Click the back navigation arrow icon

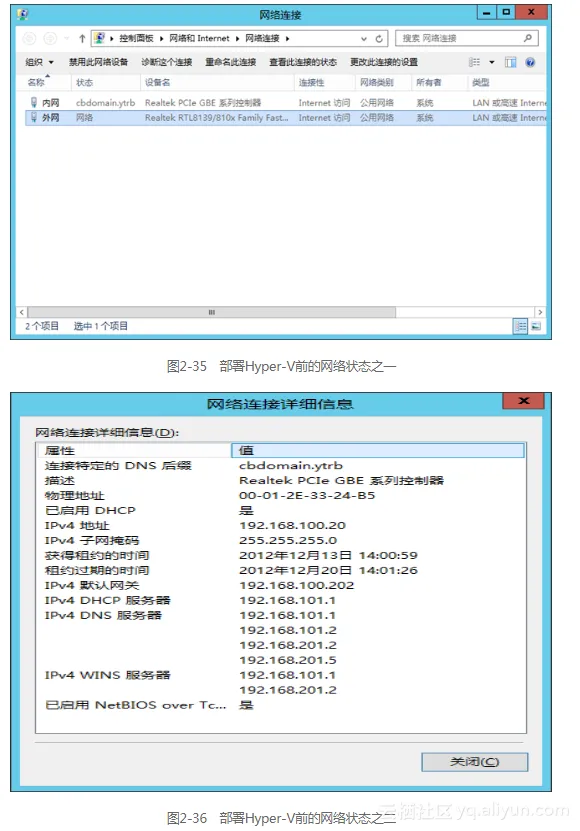(29, 38)
